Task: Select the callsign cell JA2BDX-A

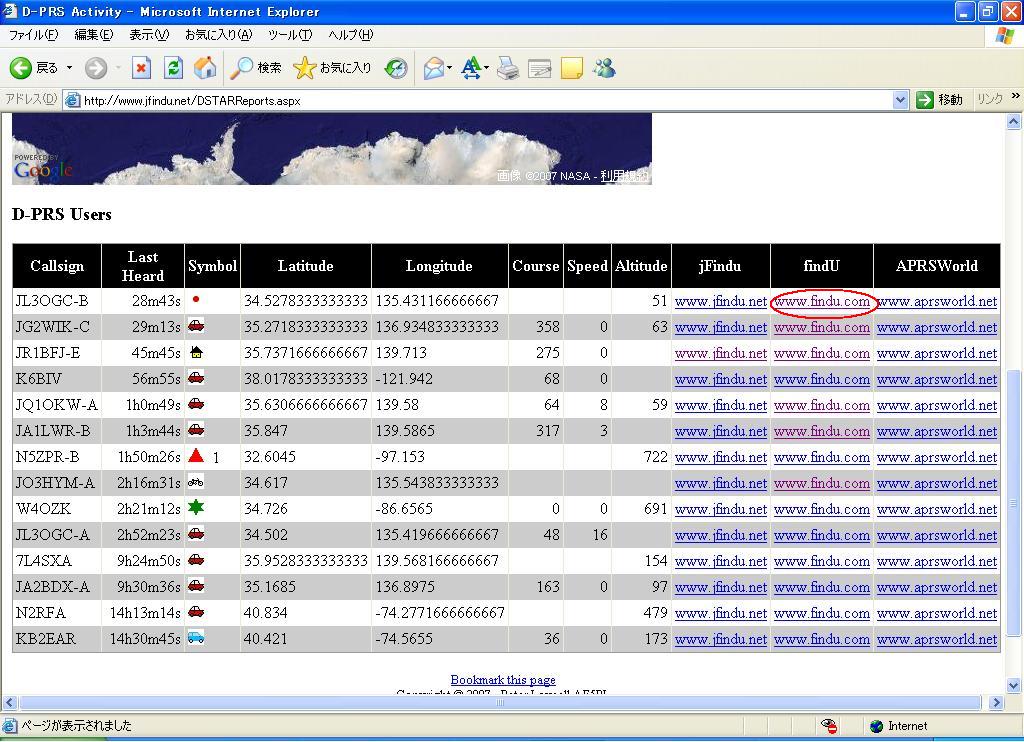Action: [57, 587]
